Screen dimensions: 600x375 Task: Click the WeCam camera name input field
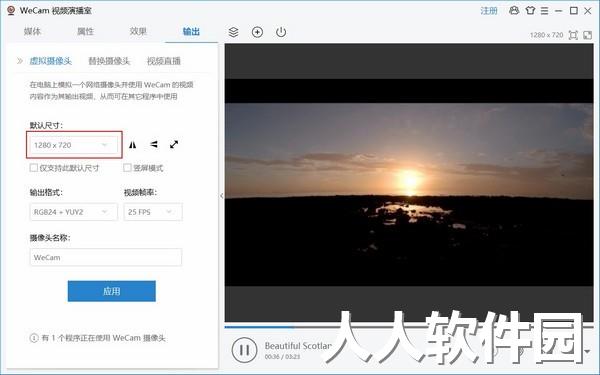(106, 258)
